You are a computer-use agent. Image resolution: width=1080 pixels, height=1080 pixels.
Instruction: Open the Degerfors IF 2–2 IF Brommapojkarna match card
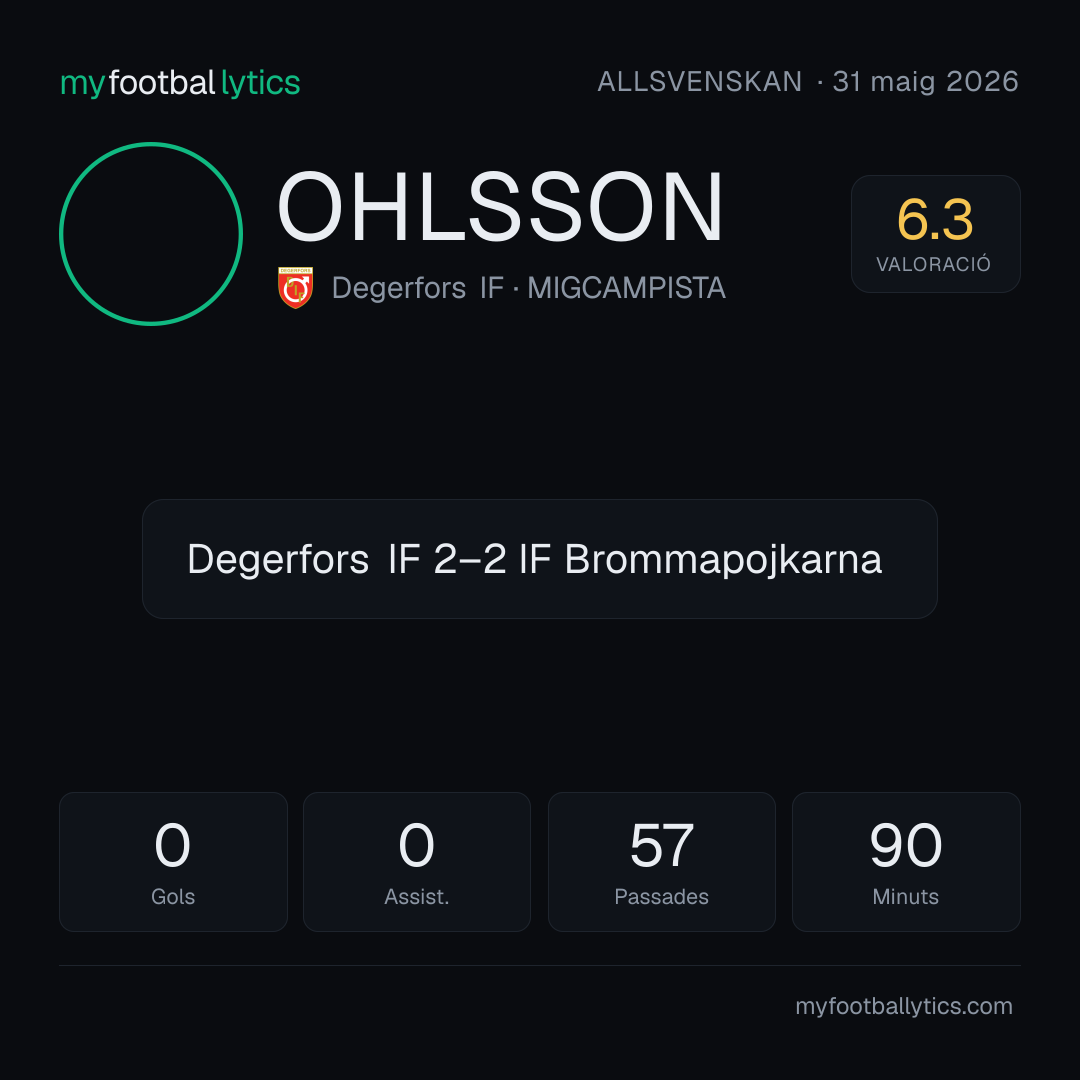point(539,559)
